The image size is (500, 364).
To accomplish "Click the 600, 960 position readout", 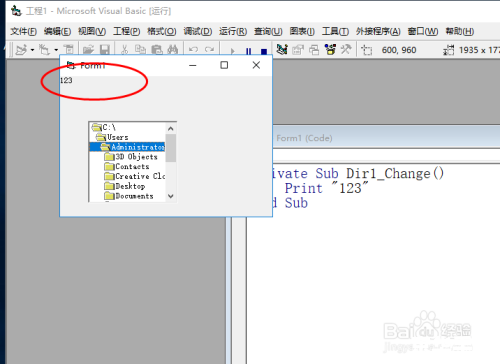I will point(399,50).
